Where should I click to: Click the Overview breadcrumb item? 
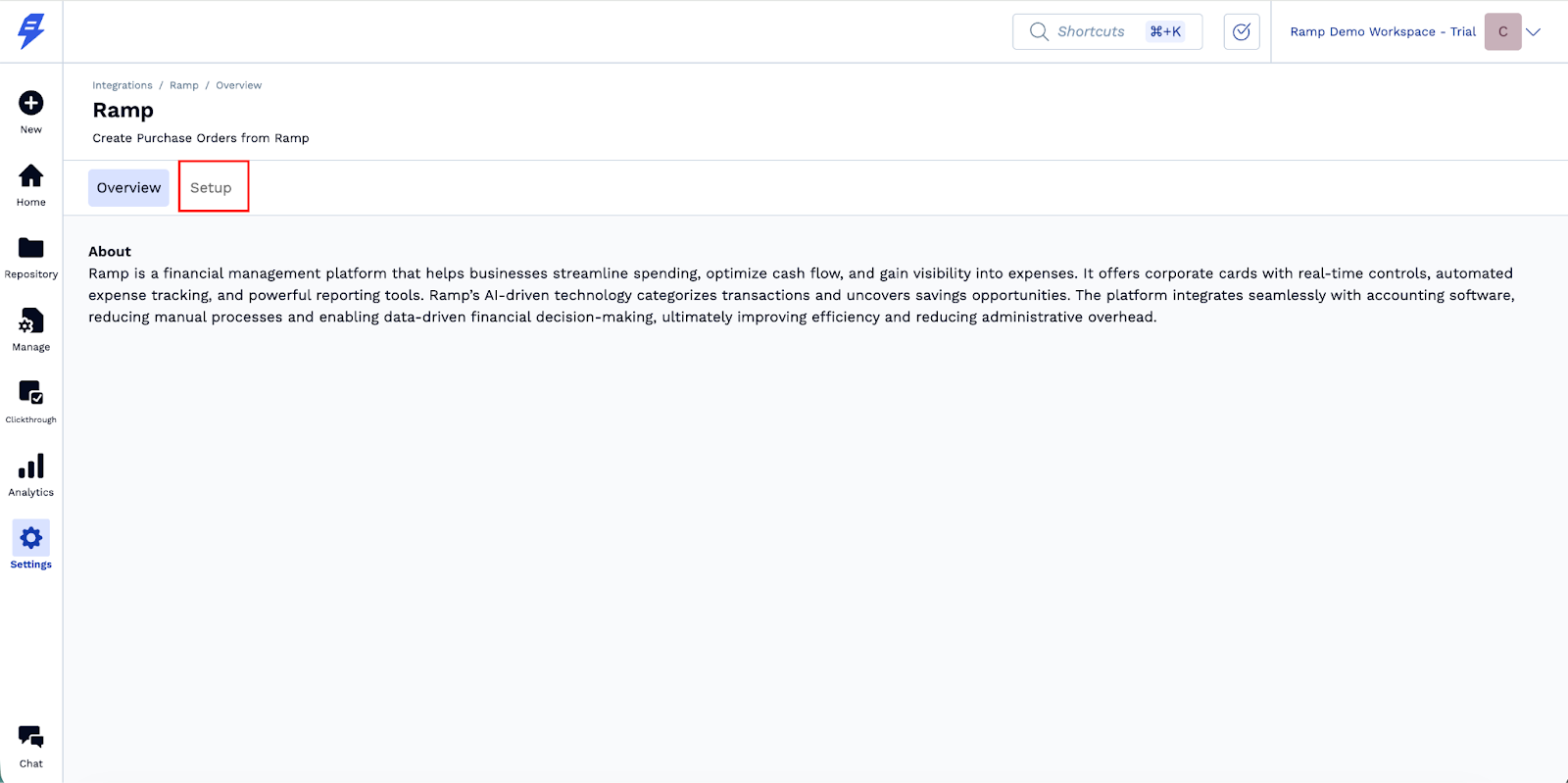pos(239,85)
